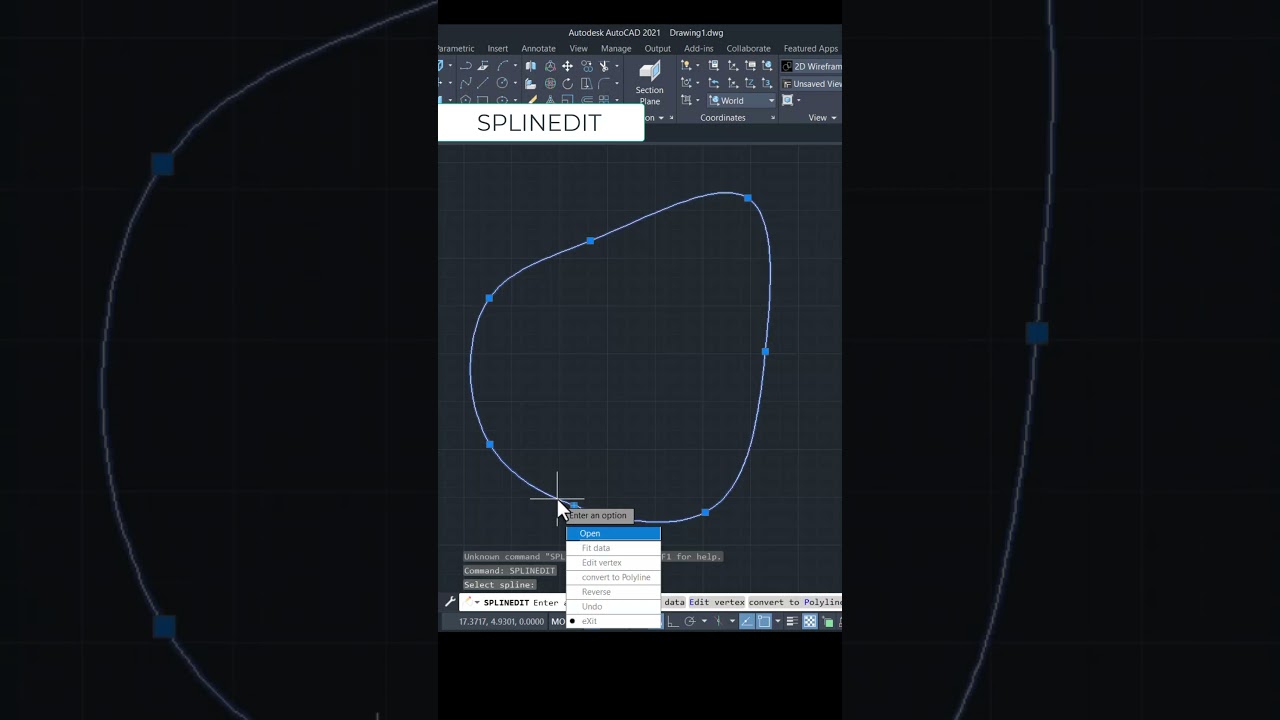Choose Open from the SPLINEDIT option menu

(613, 533)
